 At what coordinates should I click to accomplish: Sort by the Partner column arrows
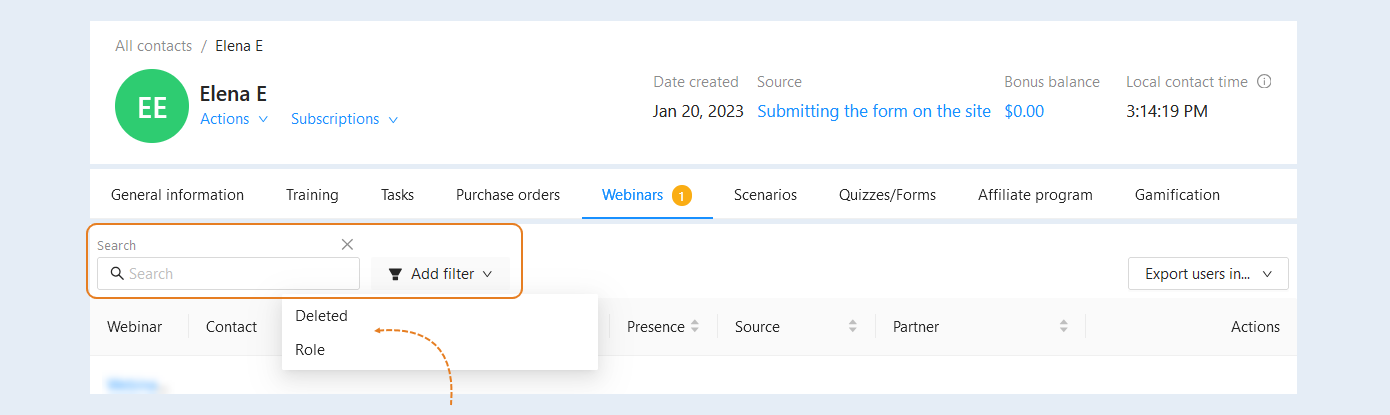point(1062,326)
